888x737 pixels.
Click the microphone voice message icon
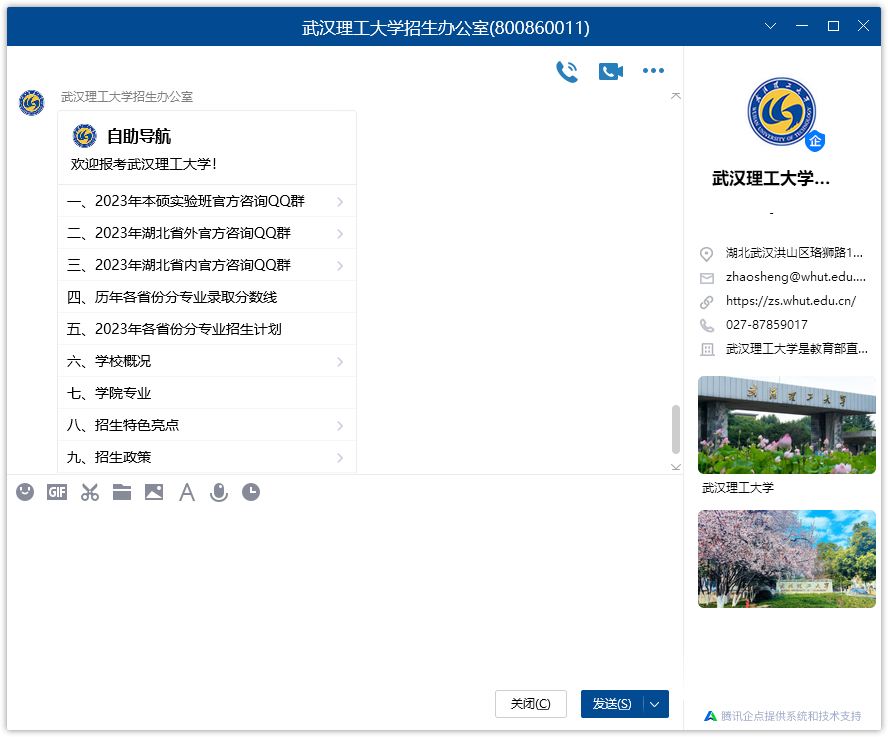tap(218, 492)
